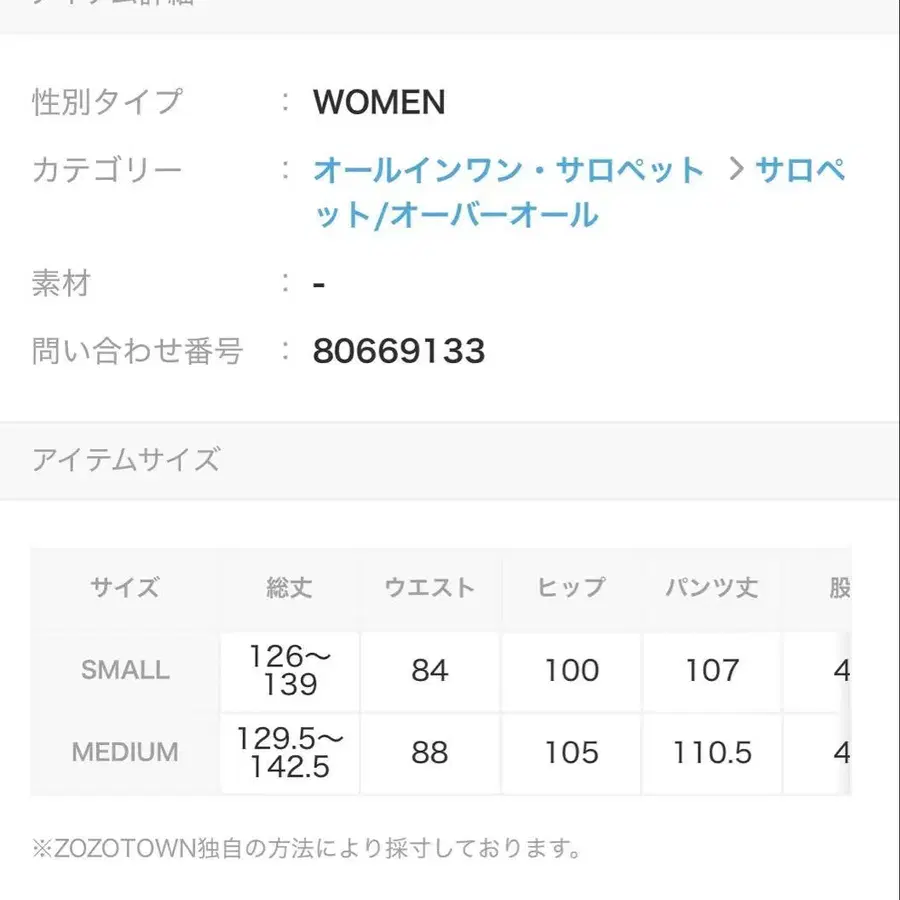Image resolution: width=900 pixels, height=900 pixels.
Task: Click the chevron arrow between category links
Action: click(x=737, y=170)
